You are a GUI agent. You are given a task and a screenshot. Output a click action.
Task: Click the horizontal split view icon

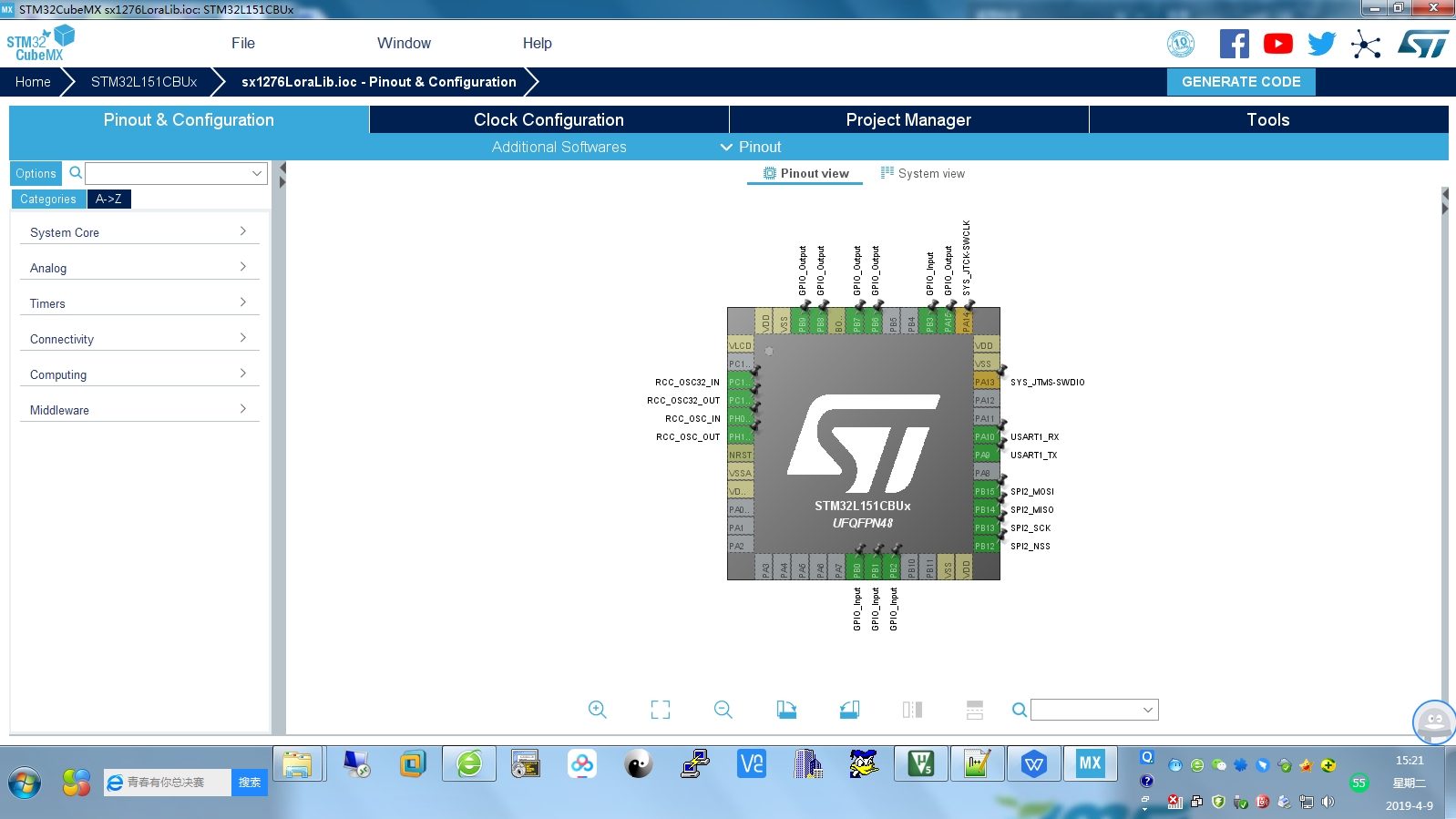pyautogui.click(x=975, y=710)
